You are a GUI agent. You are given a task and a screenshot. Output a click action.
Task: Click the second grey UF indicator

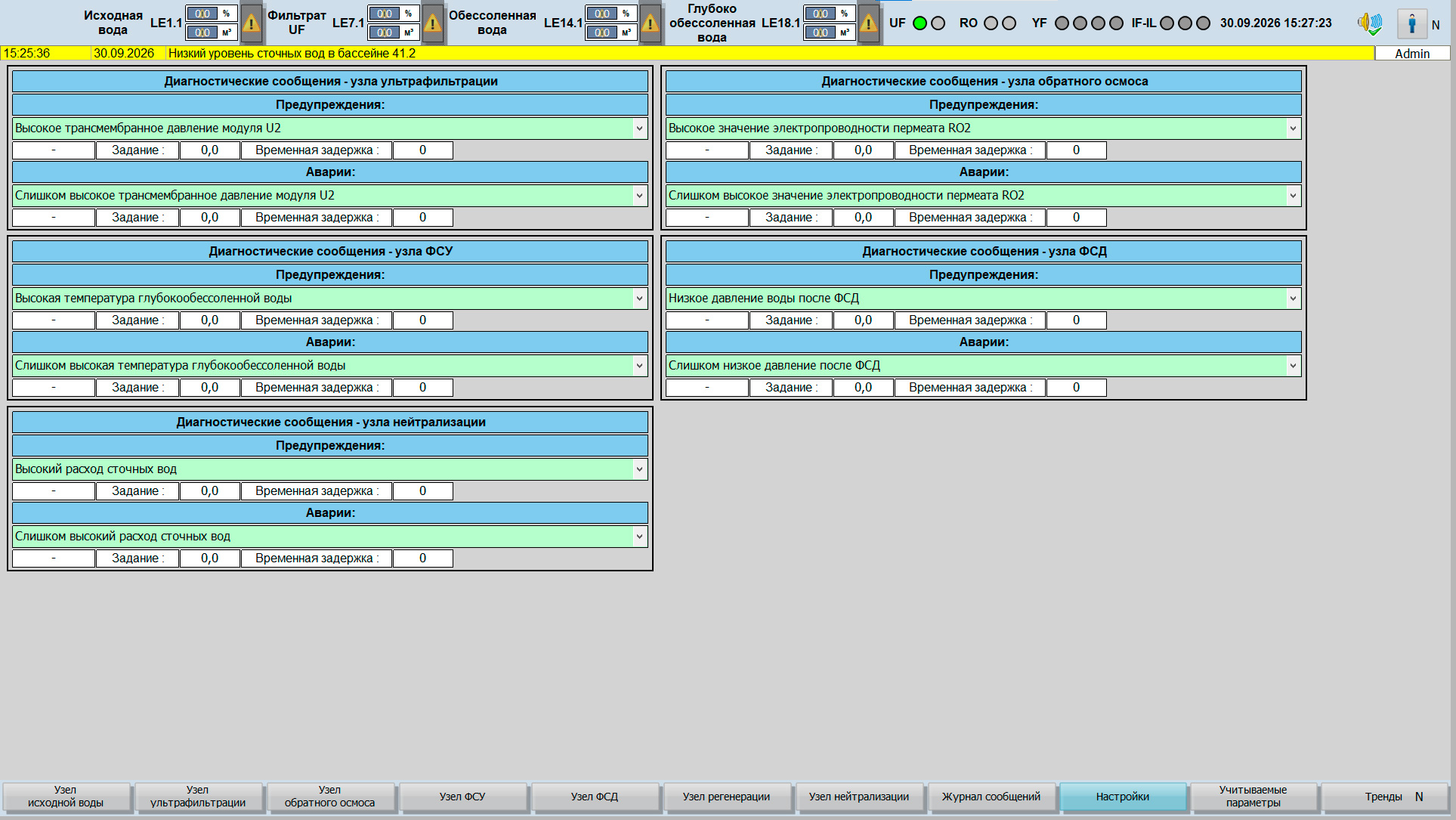(938, 23)
